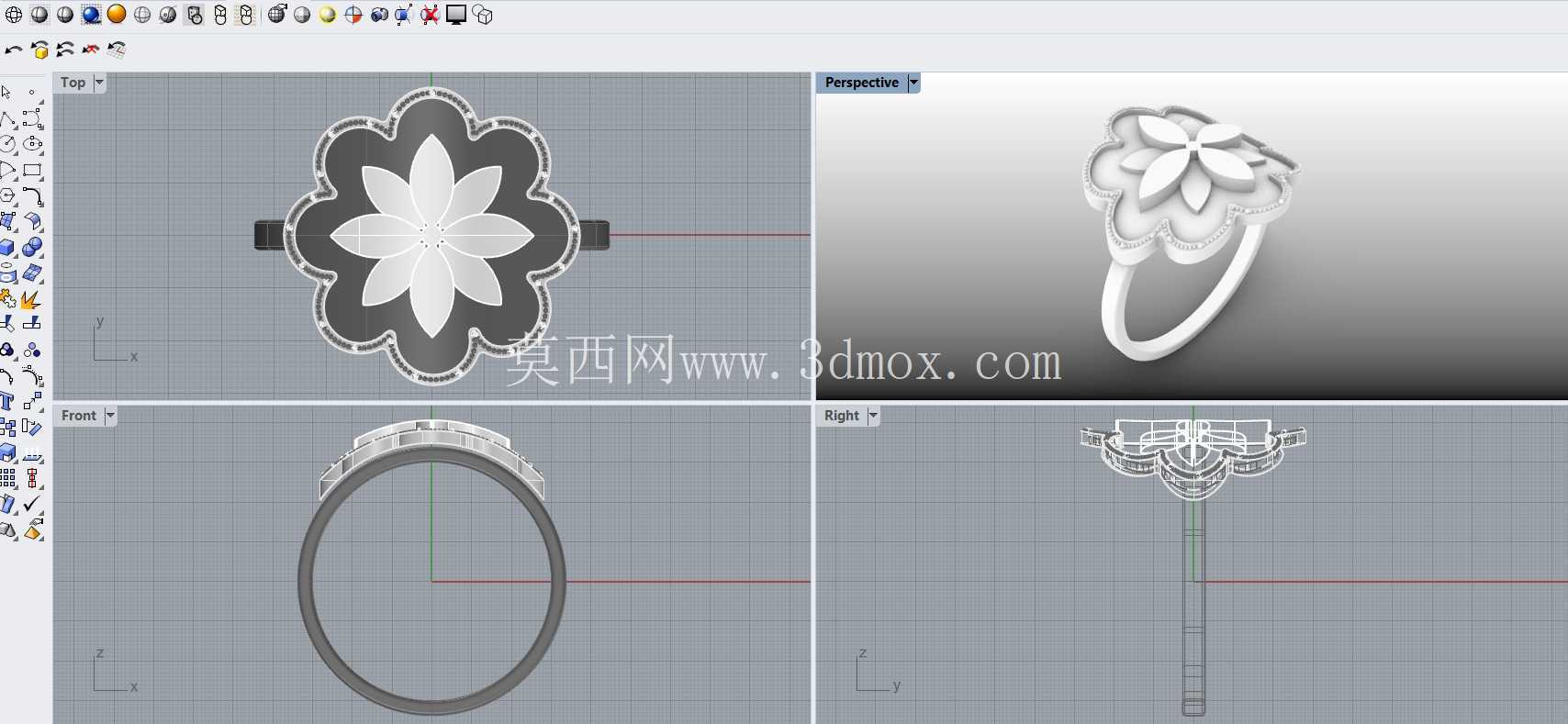The width and height of the screenshot is (1568, 724).
Task: Click the double arrow Undo Multiple icon
Action: [x=65, y=50]
